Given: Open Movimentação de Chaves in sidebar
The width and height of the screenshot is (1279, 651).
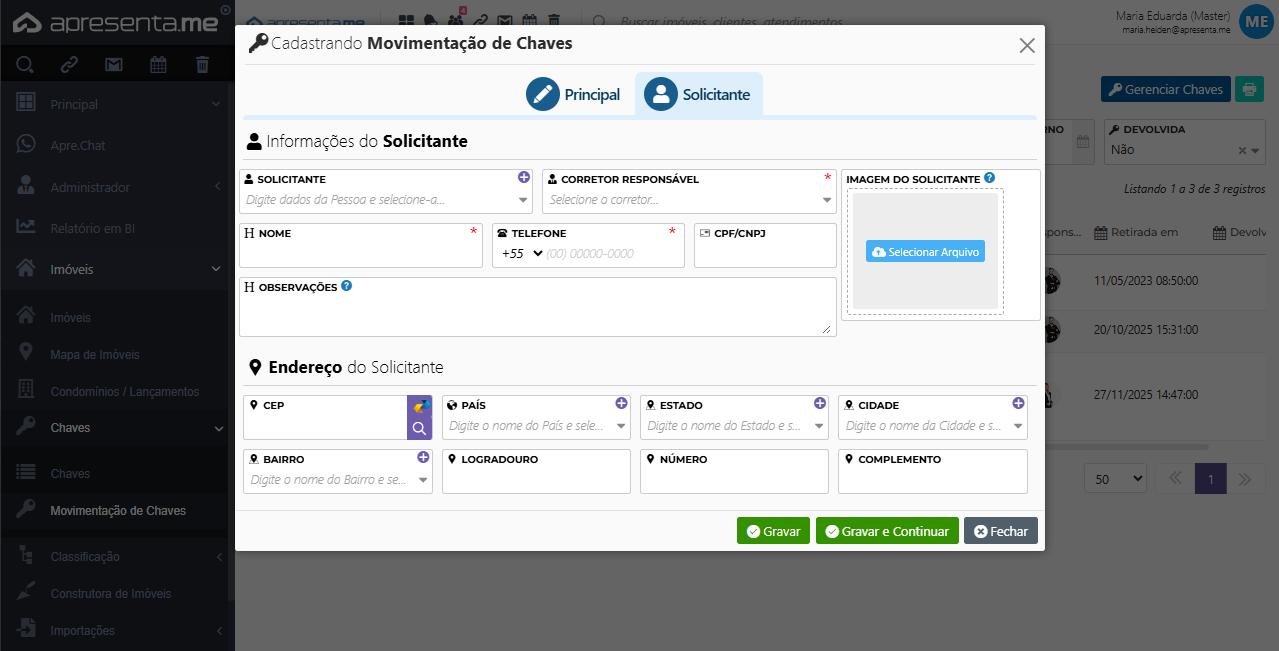Looking at the screenshot, I should [x=118, y=511].
